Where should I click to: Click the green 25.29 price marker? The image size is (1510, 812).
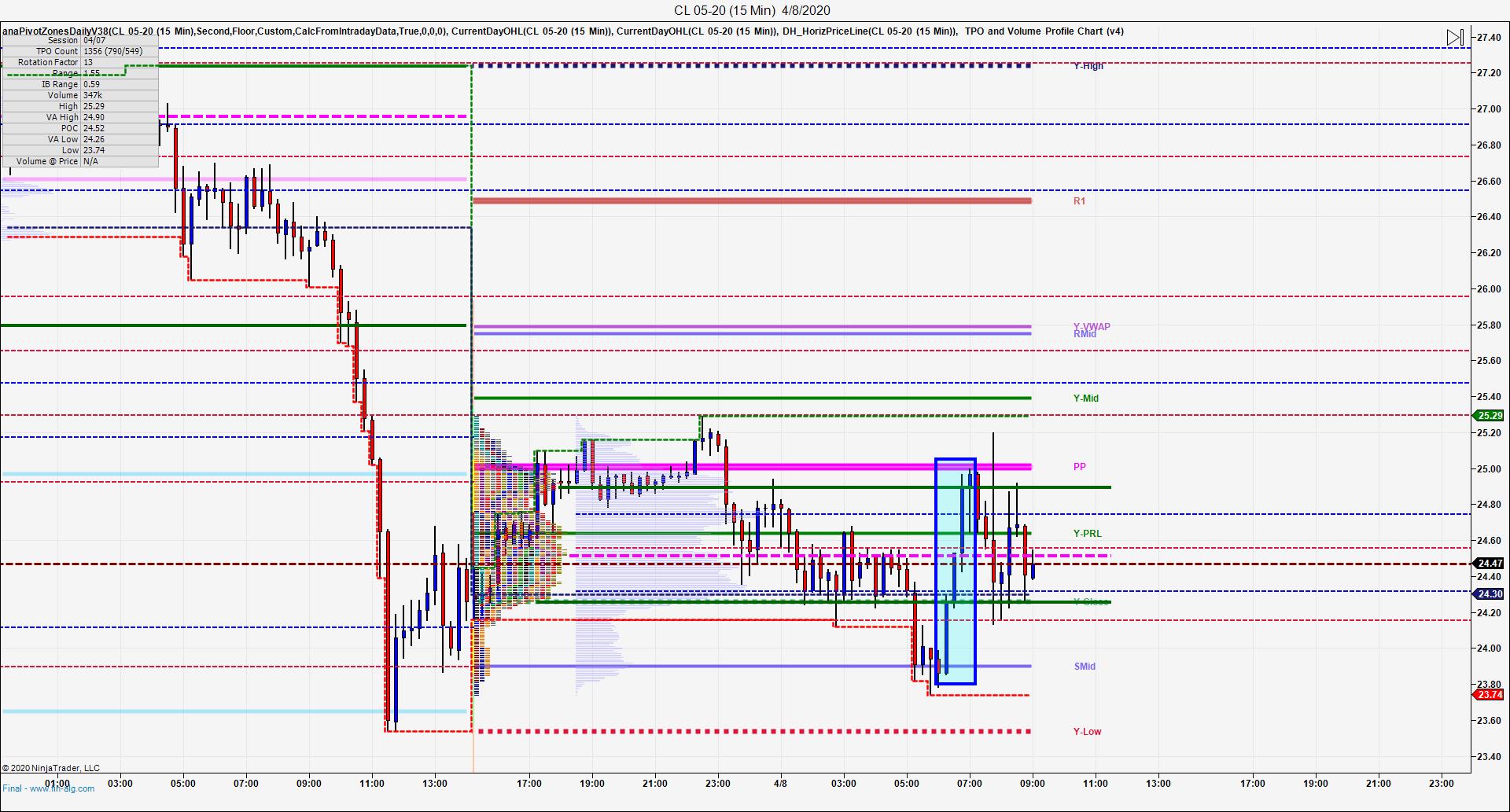coord(1489,416)
